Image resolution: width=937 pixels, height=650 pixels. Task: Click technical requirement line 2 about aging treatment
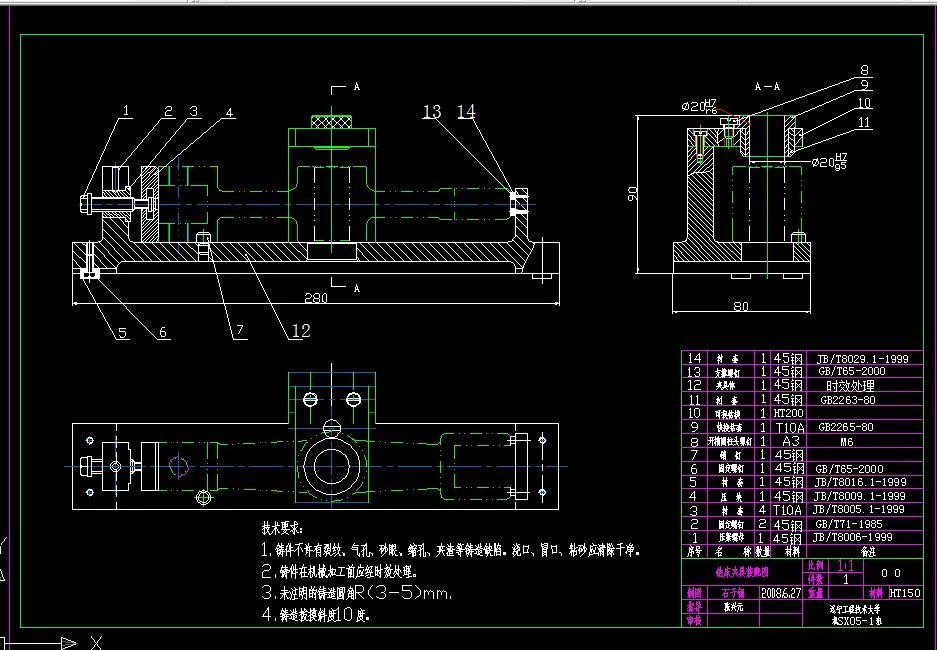(x=339, y=572)
